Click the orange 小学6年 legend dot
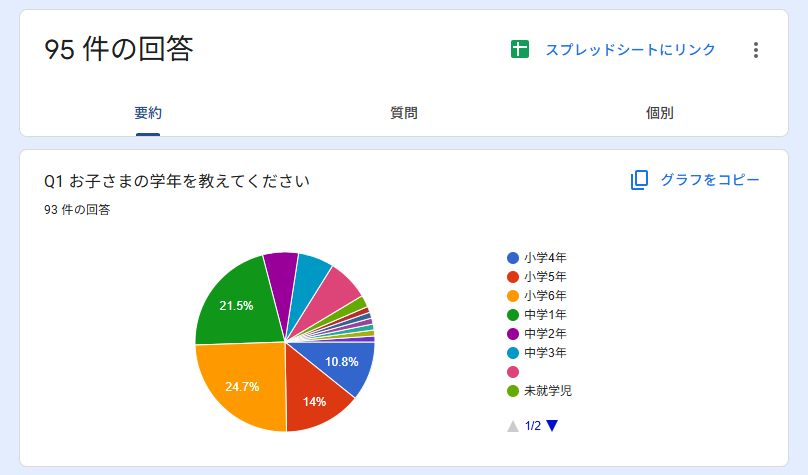The height and width of the screenshot is (475, 808). coord(513,296)
